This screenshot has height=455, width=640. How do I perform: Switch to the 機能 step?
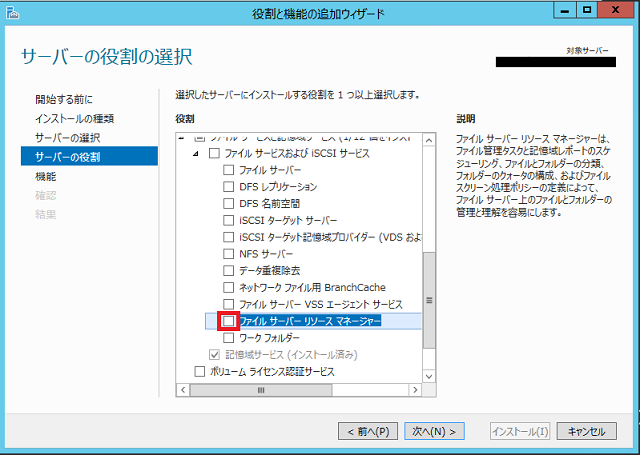46,175
